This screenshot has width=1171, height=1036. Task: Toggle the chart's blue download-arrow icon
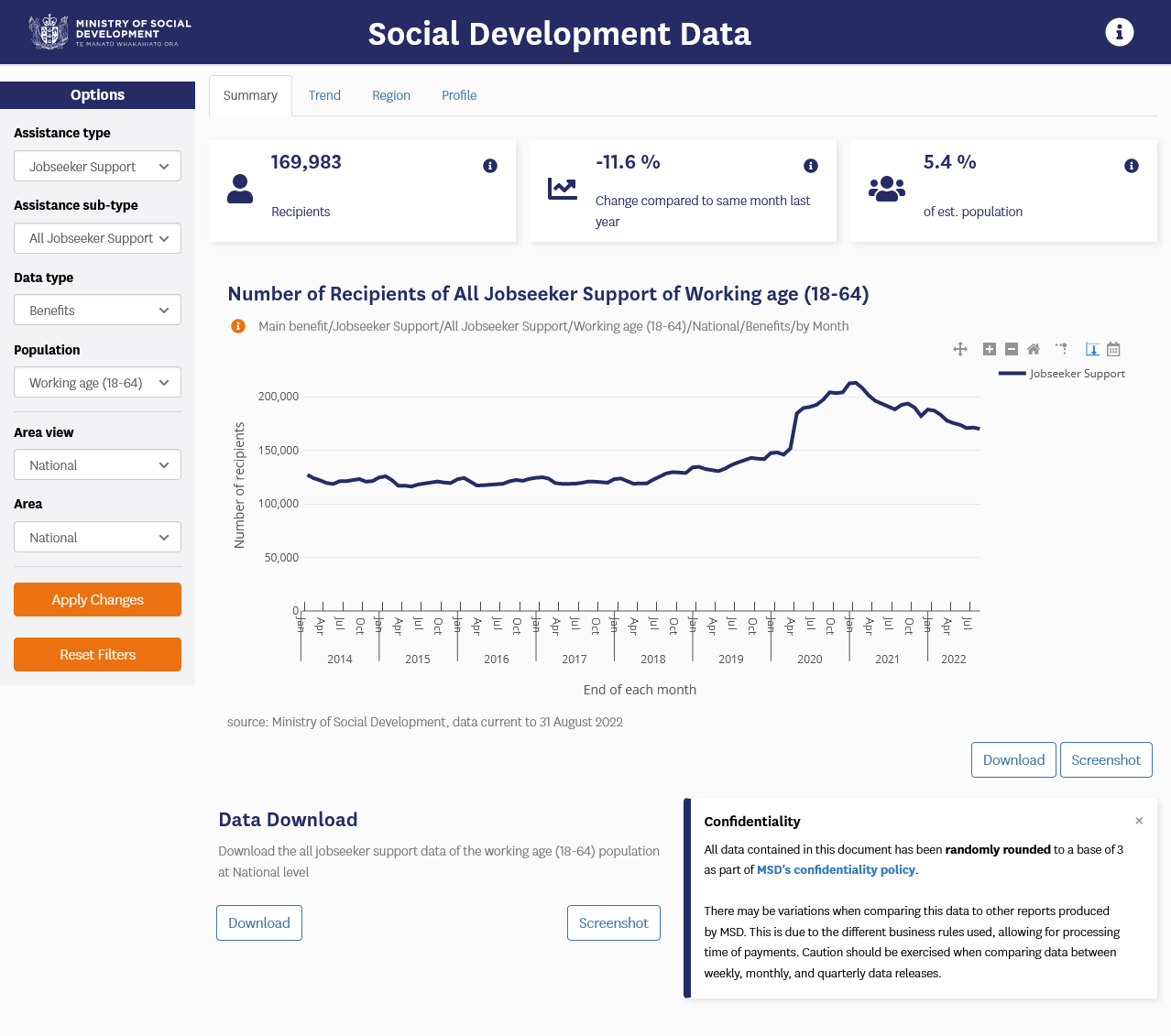pos(1092,349)
